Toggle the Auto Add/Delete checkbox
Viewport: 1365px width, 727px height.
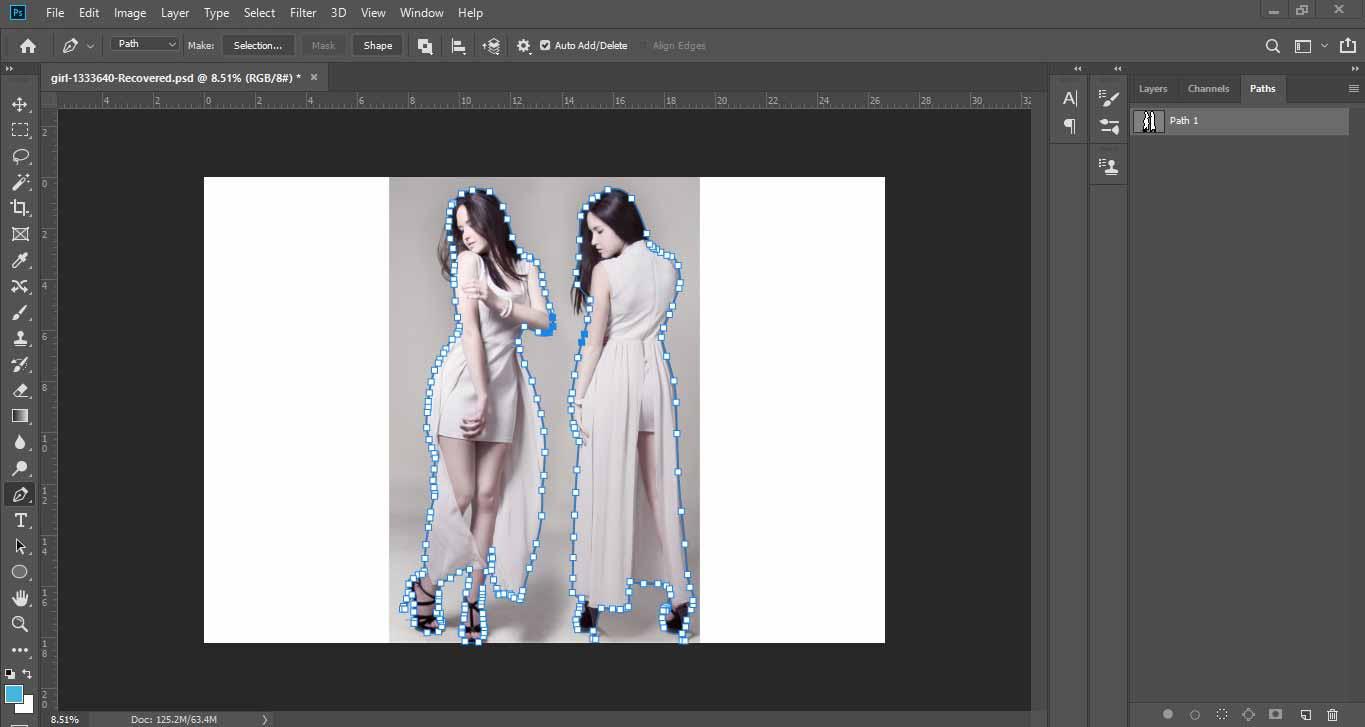(x=545, y=45)
